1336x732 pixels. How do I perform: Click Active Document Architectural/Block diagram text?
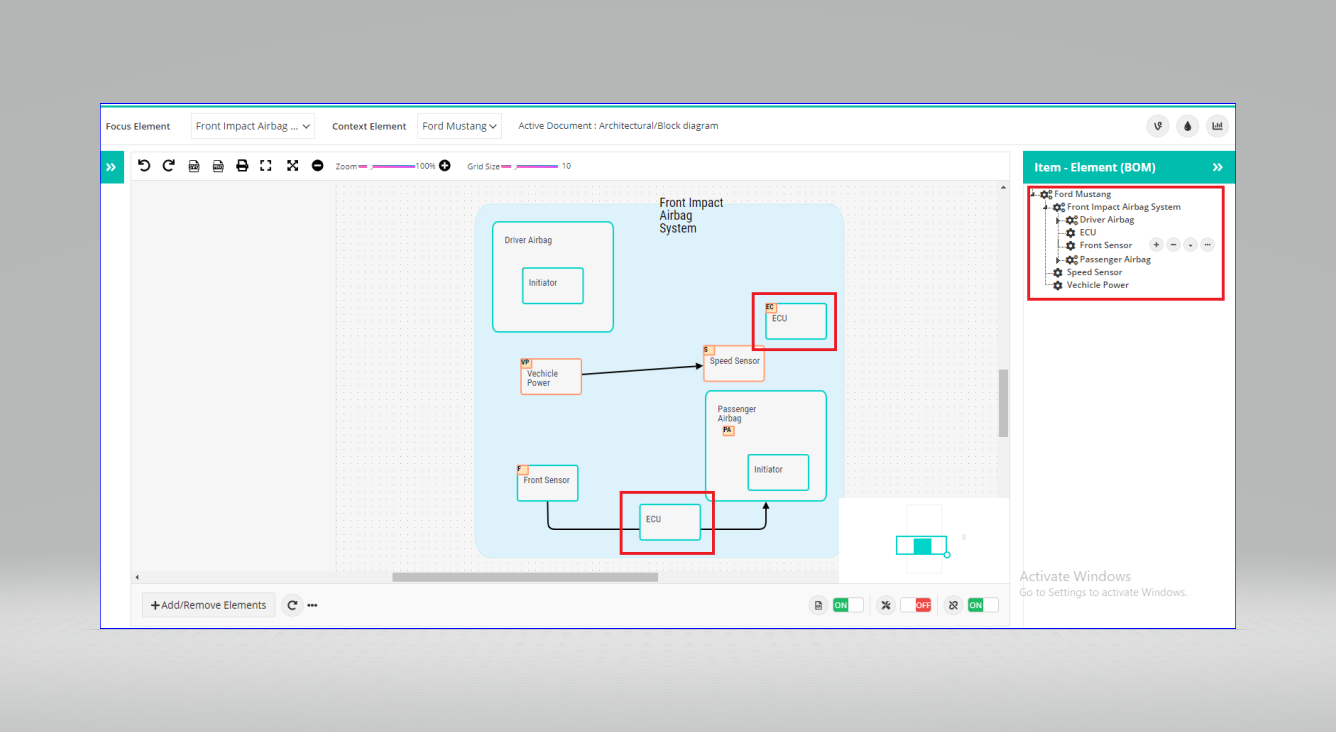coord(618,126)
